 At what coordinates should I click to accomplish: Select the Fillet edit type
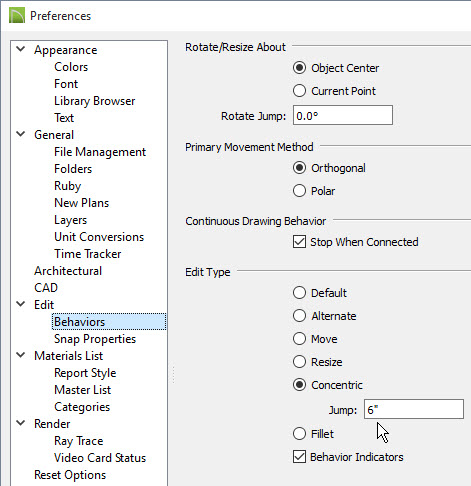299,434
